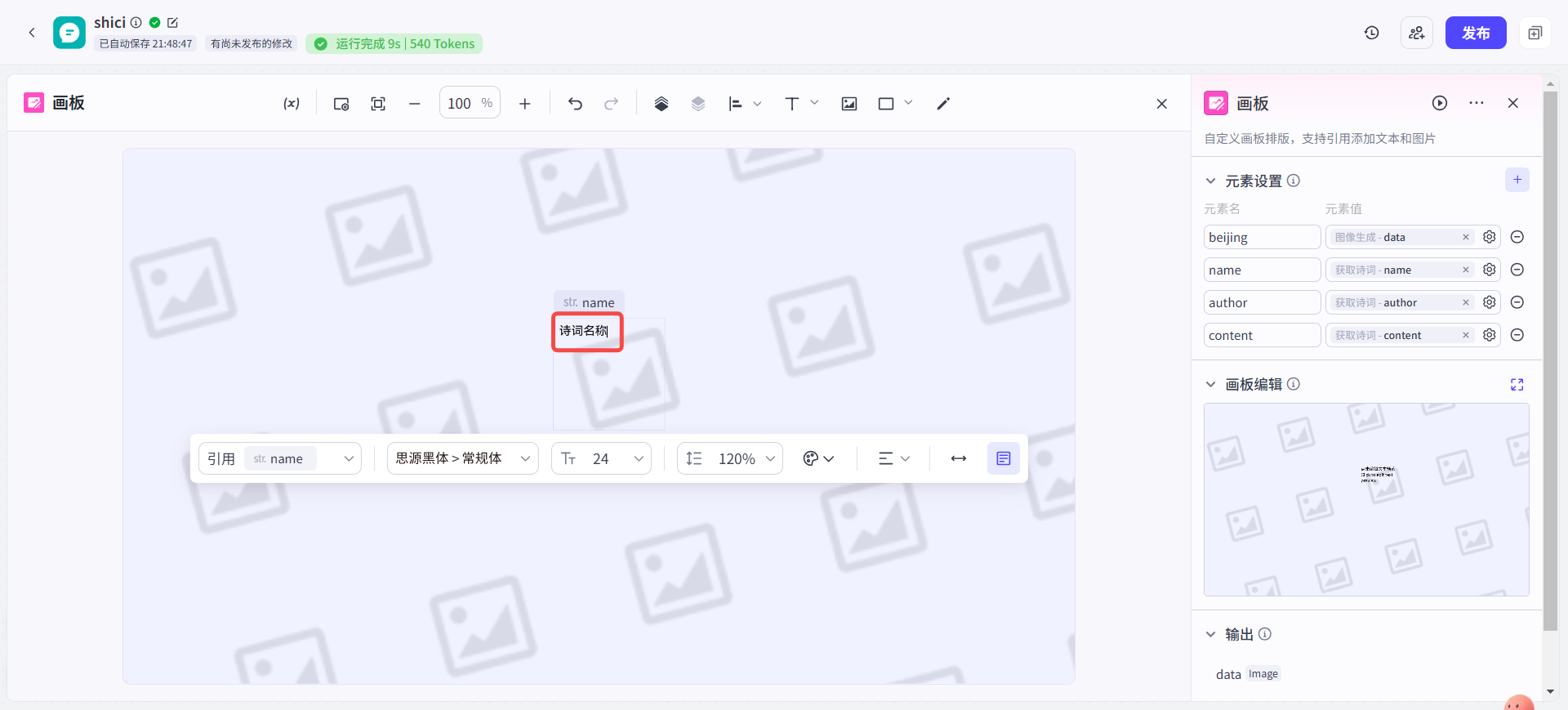
Task: Collapse the 输出 section
Action: (x=1211, y=634)
